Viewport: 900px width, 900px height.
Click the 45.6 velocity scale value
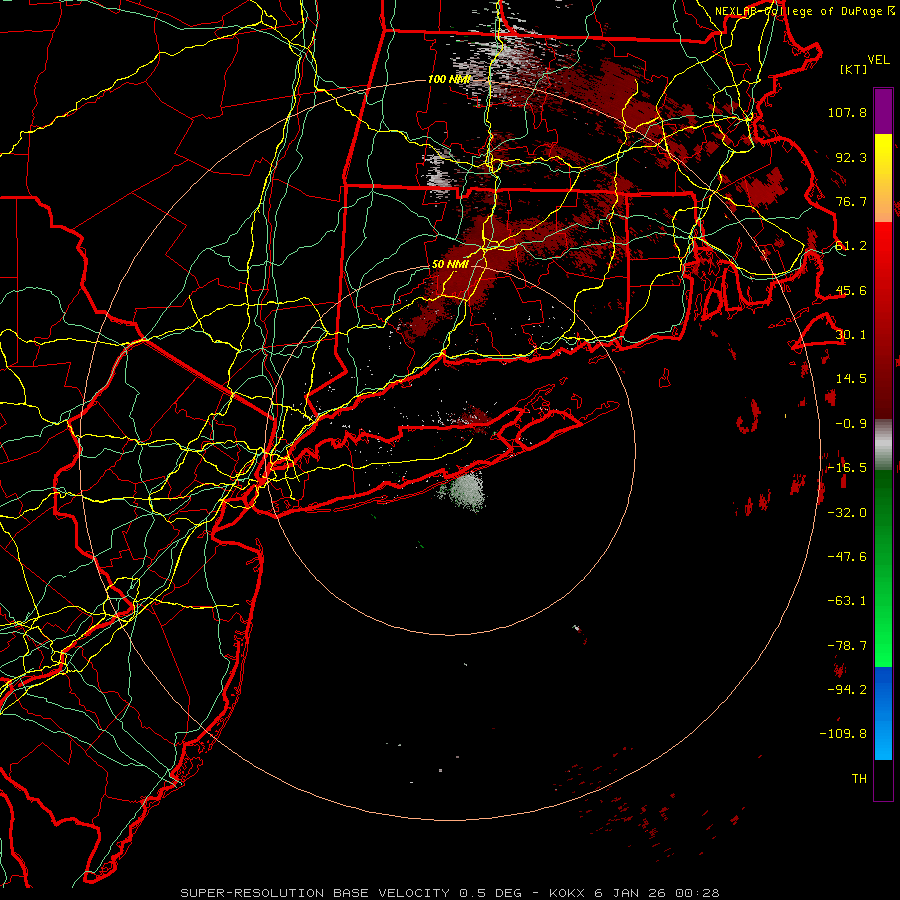tap(851, 290)
